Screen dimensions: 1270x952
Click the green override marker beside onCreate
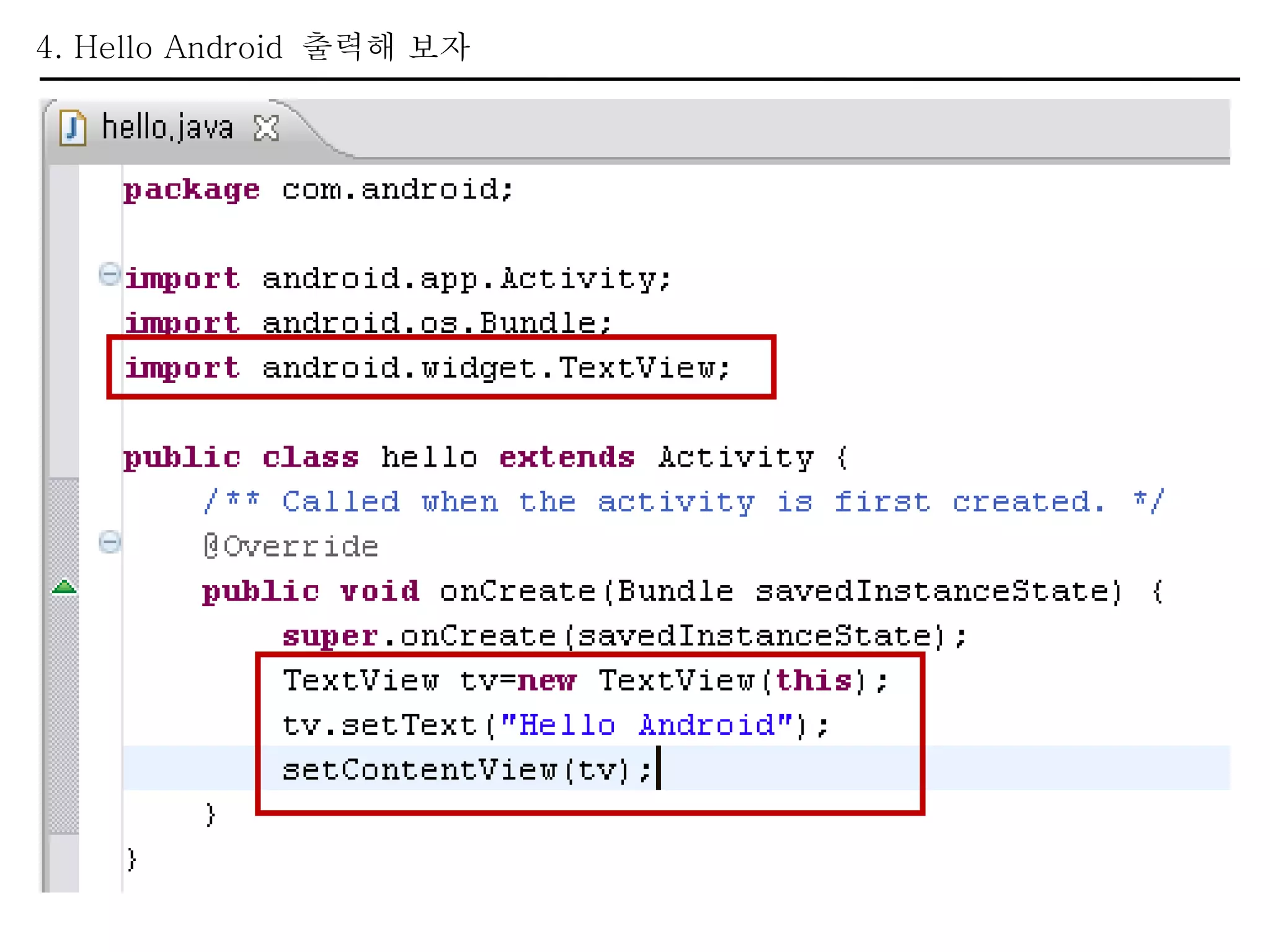[64, 587]
